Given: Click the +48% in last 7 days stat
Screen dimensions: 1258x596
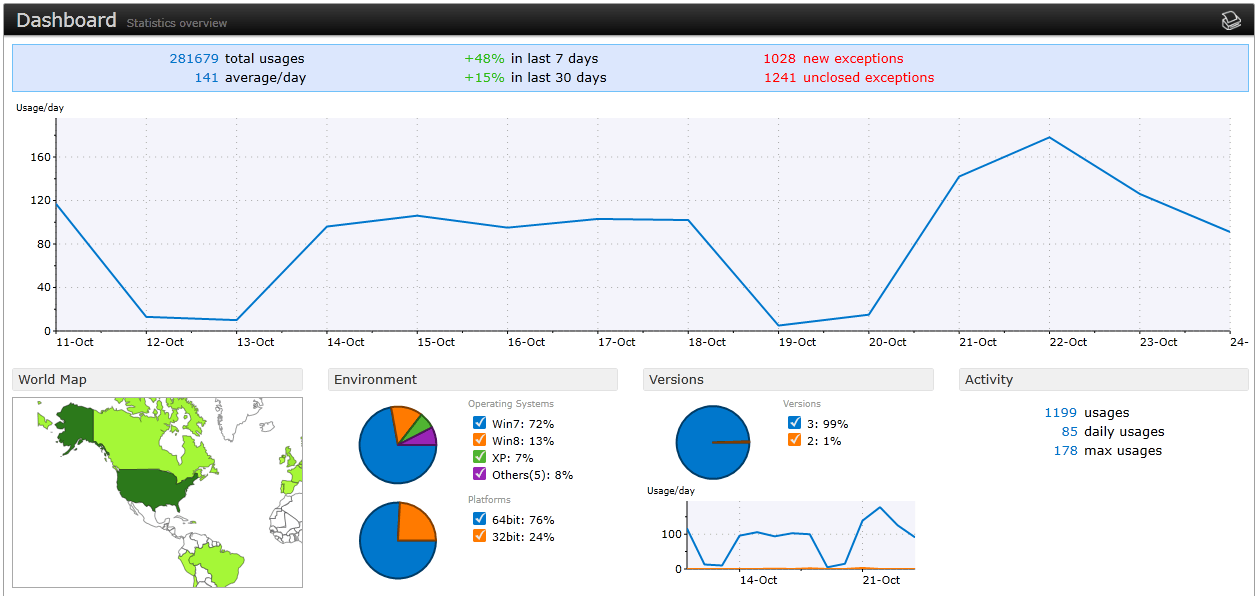Looking at the screenshot, I should coord(531,58).
